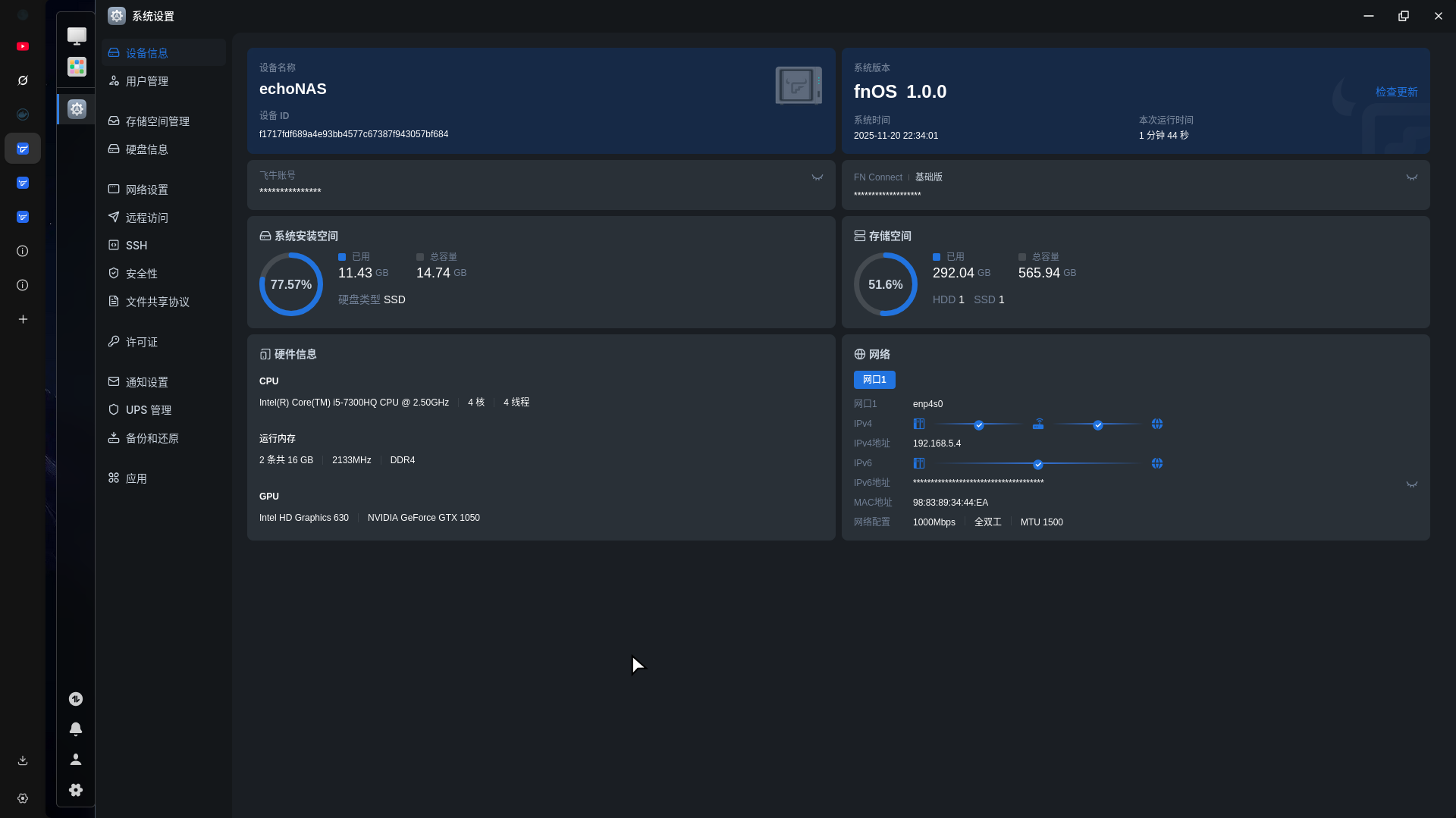Click the notification bell icon
Screen dimensions: 1456x818
click(x=76, y=729)
